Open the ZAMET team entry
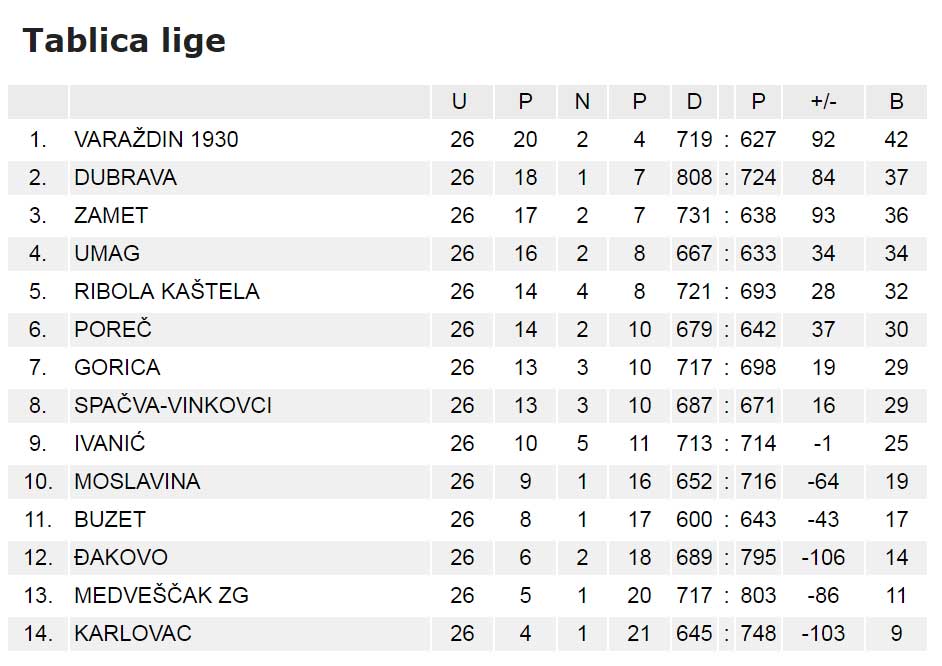 click(x=111, y=215)
